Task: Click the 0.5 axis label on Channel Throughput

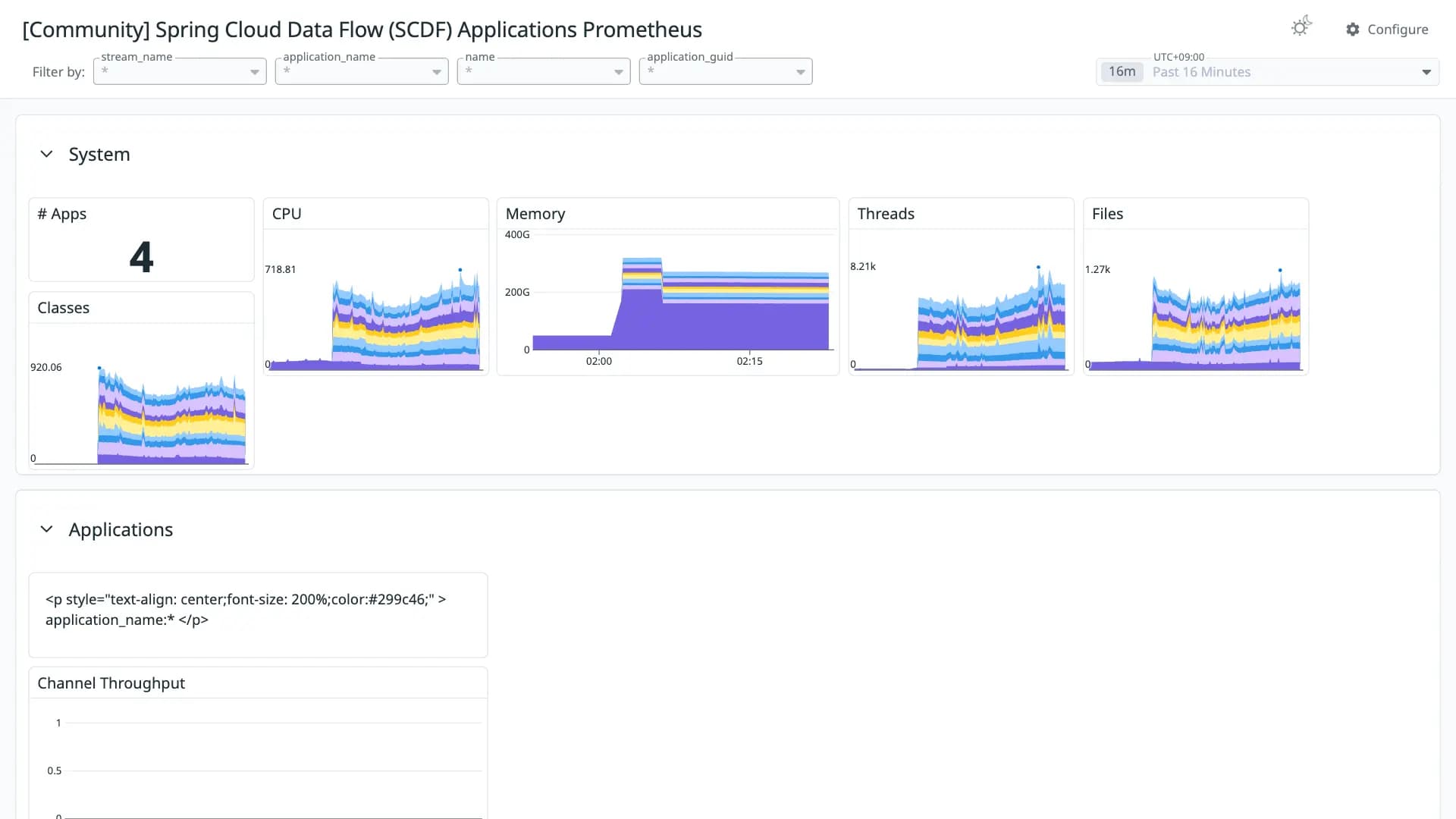Action: (x=54, y=770)
